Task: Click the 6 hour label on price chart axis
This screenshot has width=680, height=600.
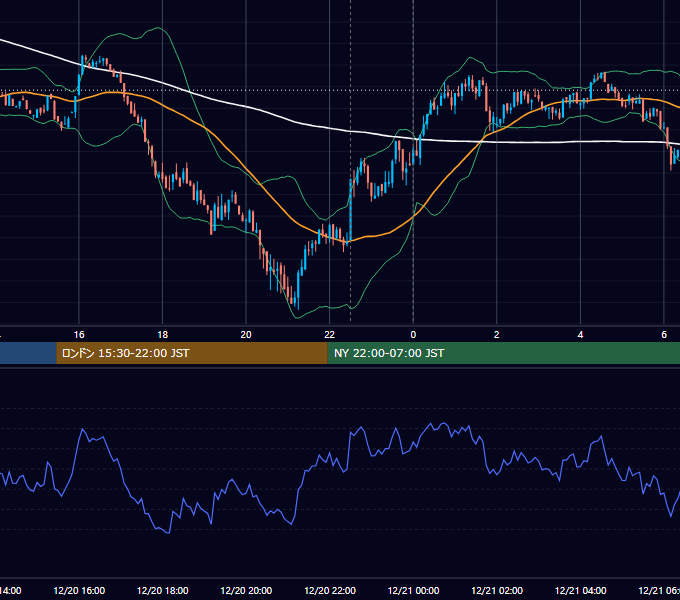Action: click(664, 335)
